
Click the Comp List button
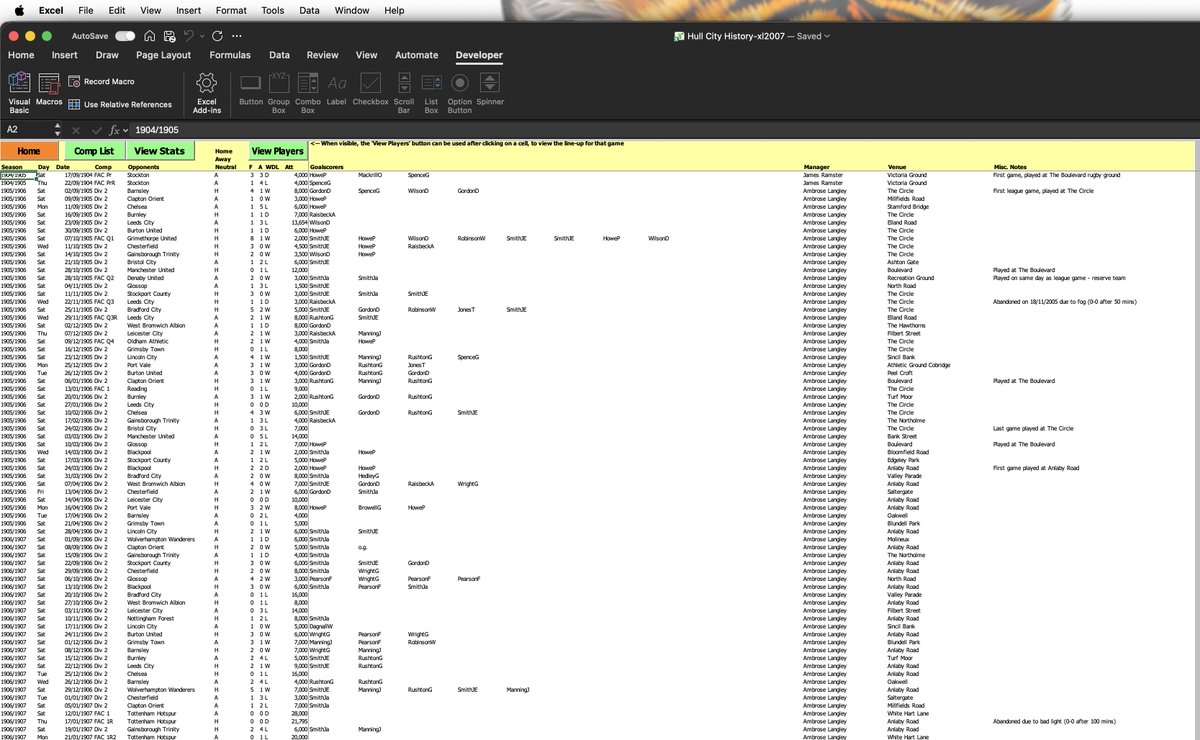[x=94, y=151]
